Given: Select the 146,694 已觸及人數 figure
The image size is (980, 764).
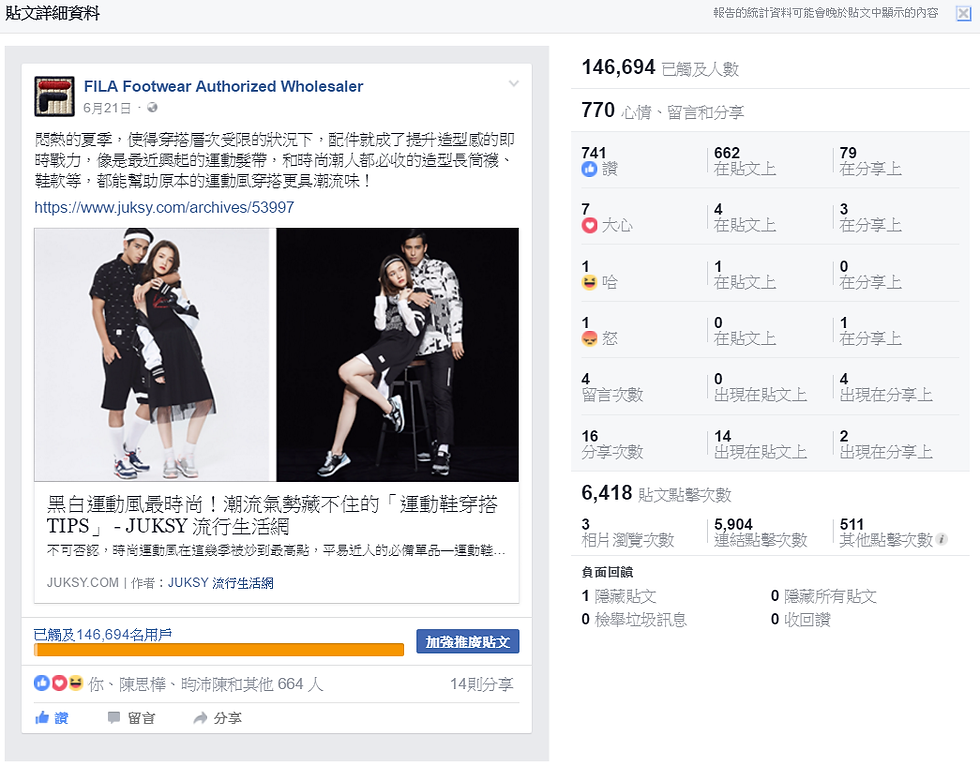Looking at the screenshot, I should coord(660,68).
